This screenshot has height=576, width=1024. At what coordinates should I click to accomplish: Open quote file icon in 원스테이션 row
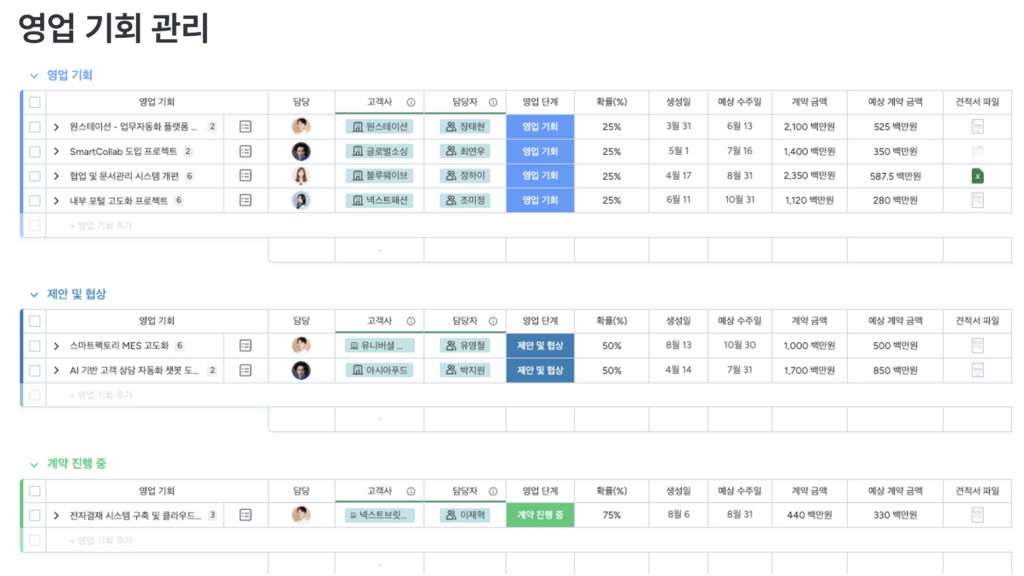click(x=978, y=127)
